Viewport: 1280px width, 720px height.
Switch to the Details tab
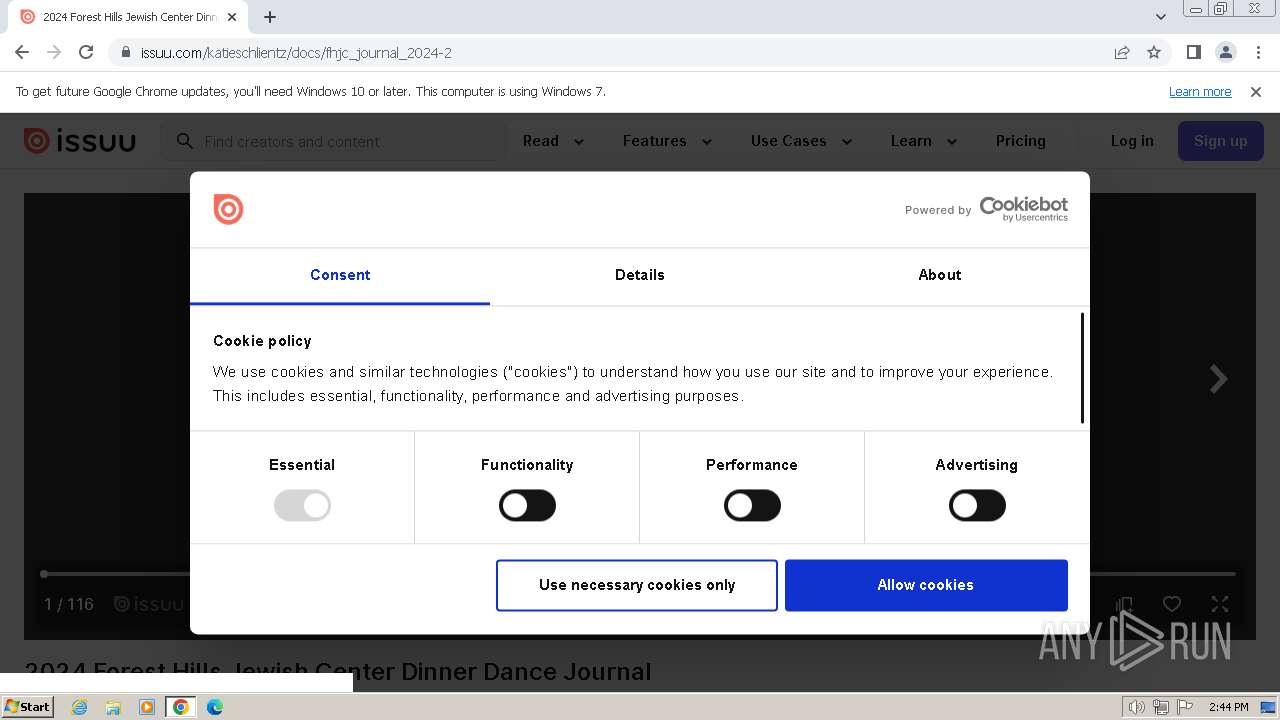tap(640, 275)
